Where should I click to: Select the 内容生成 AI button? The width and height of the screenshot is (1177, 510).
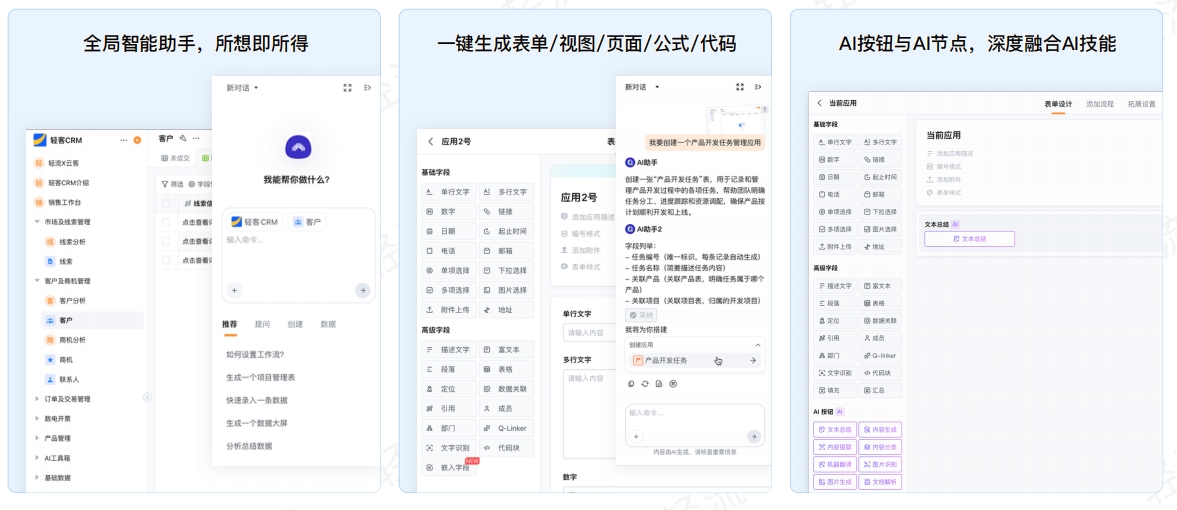[879, 429]
